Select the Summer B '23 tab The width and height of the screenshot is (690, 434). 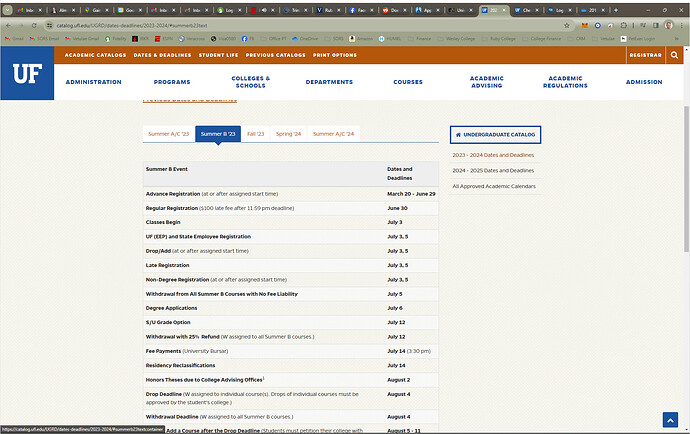[x=218, y=134]
